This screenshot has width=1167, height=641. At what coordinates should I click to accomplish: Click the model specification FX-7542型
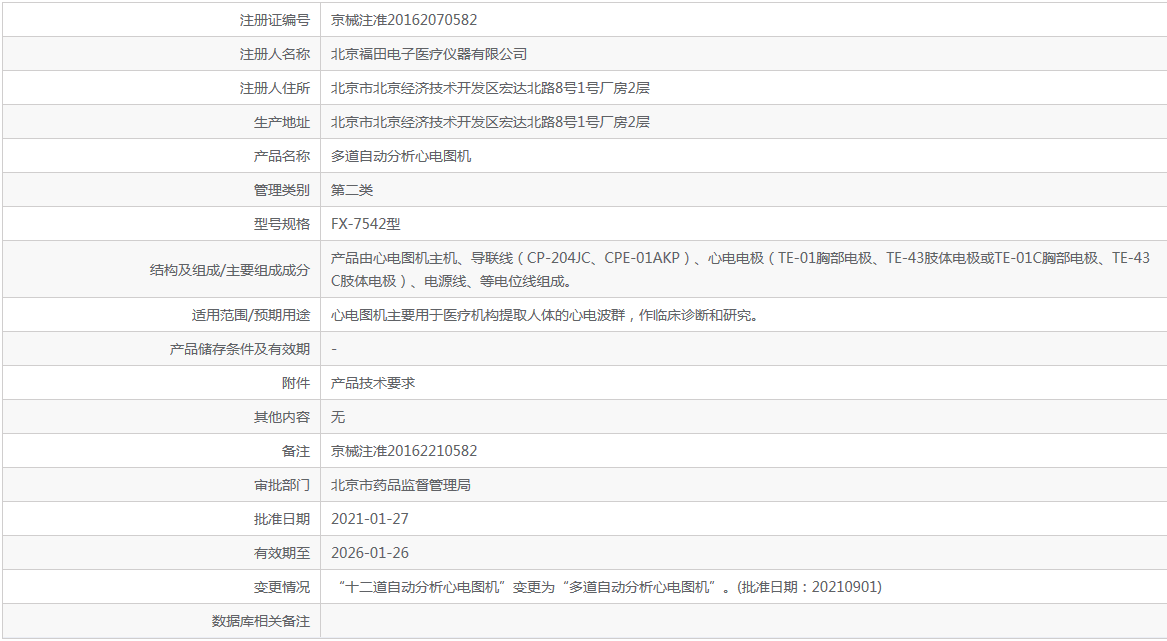coord(368,222)
